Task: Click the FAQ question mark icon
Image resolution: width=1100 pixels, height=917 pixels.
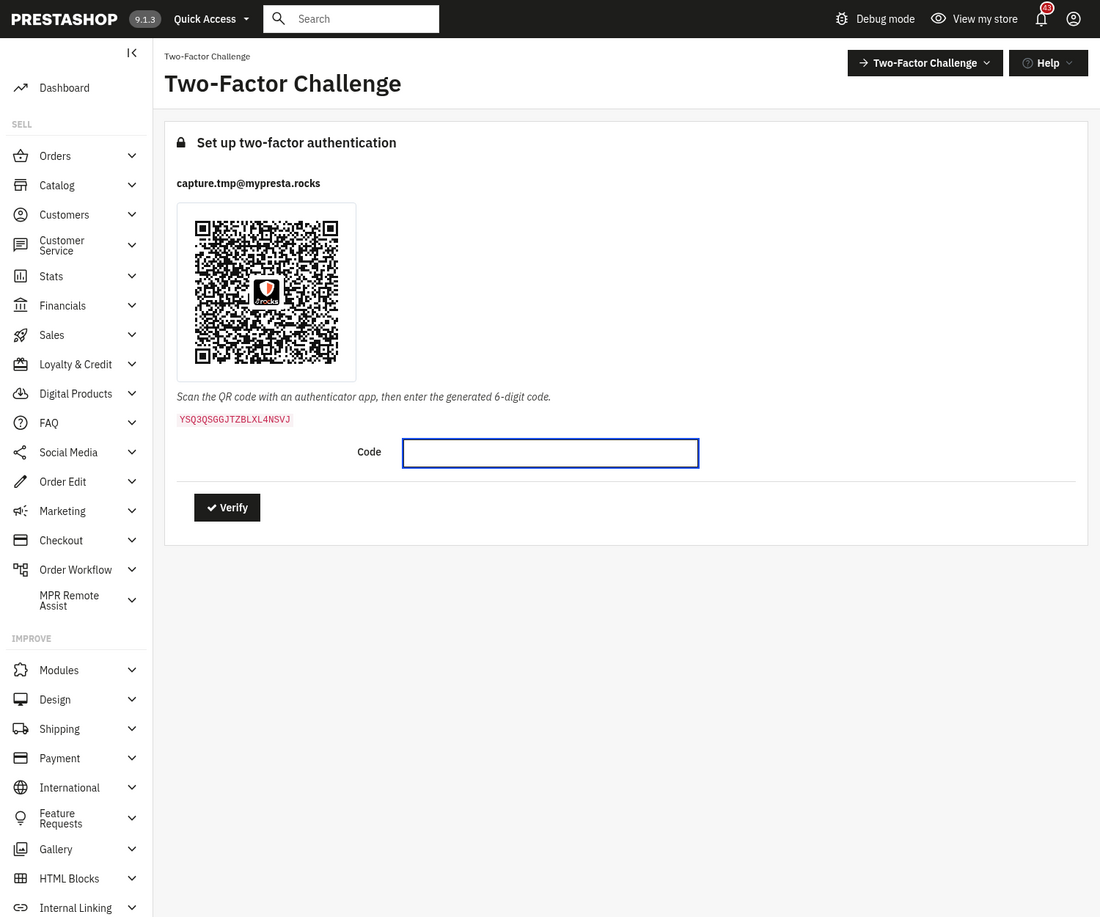Action: (20, 423)
